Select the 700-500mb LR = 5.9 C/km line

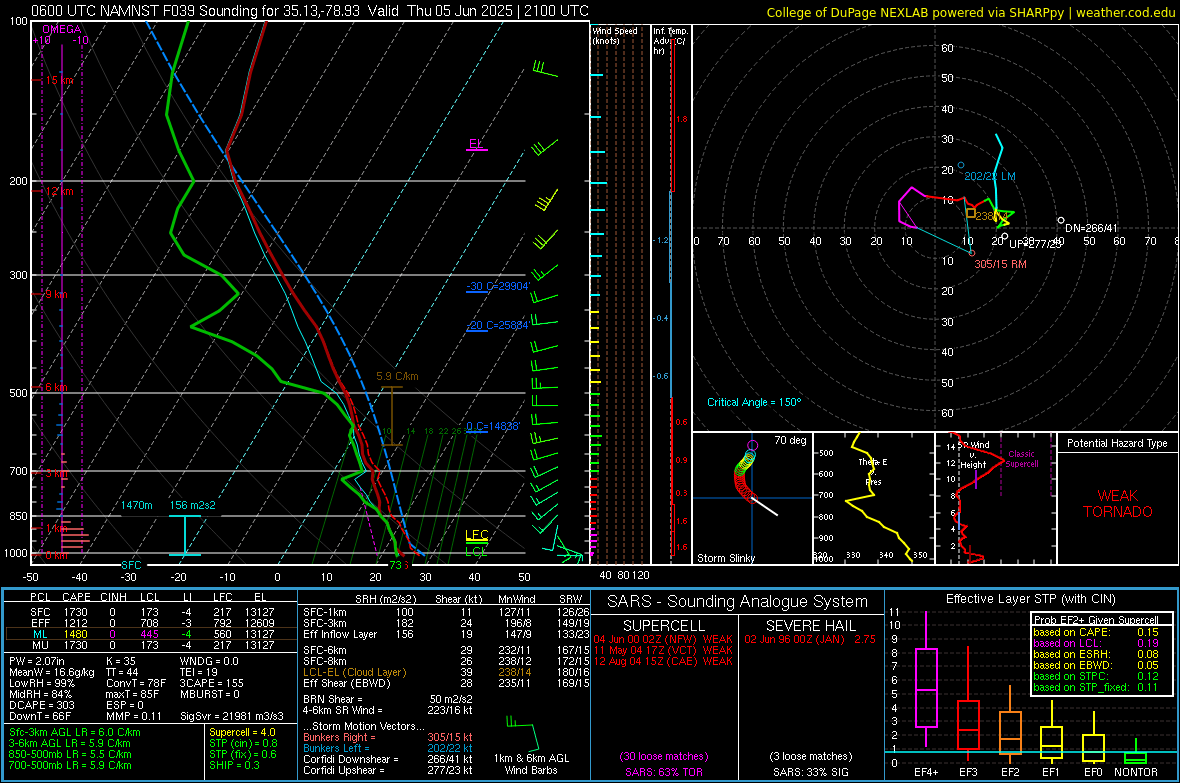(x=70, y=765)
